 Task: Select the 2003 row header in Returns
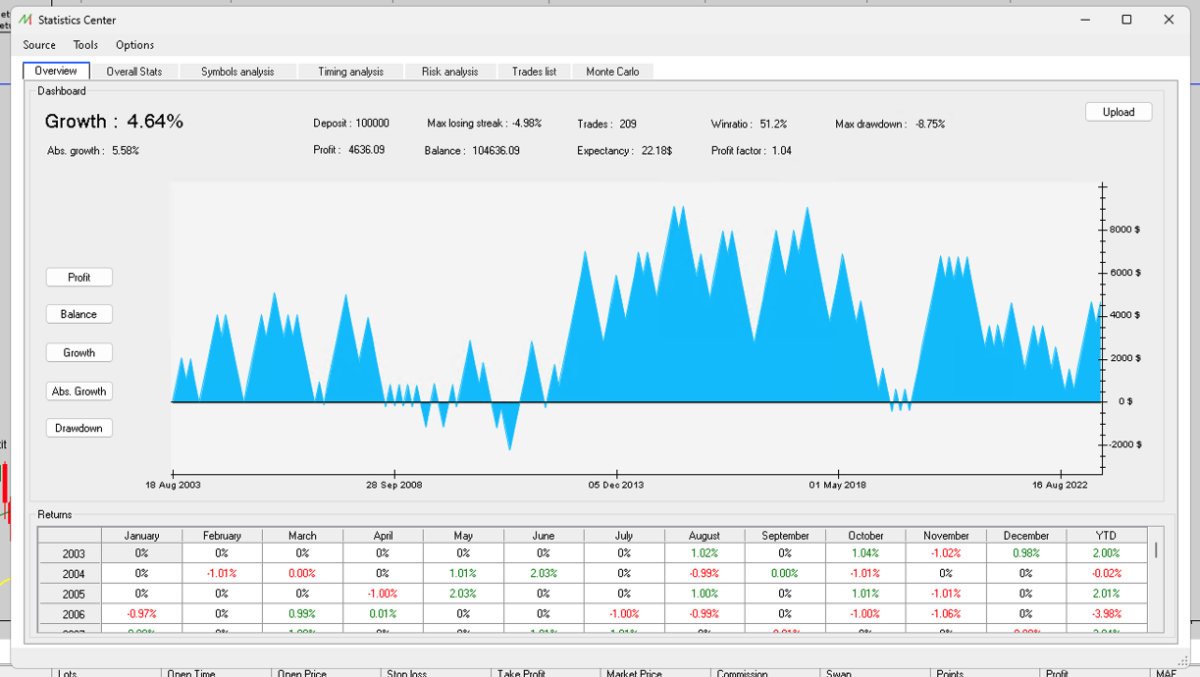click(74, 553)
